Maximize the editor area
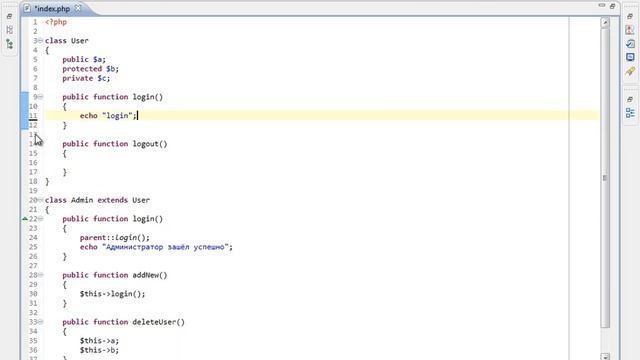This screenshot has height=360, width=640. click(x=612, y=6)
